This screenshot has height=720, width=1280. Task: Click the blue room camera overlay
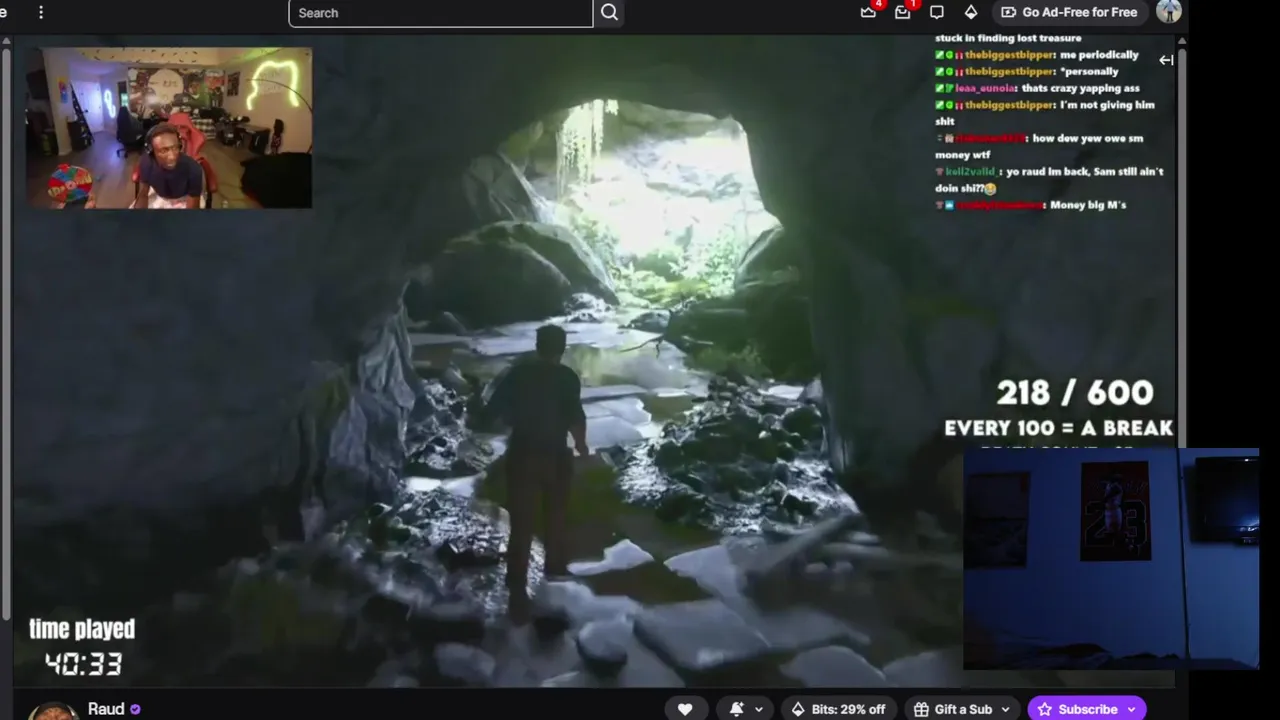[x=1111, y=559]
